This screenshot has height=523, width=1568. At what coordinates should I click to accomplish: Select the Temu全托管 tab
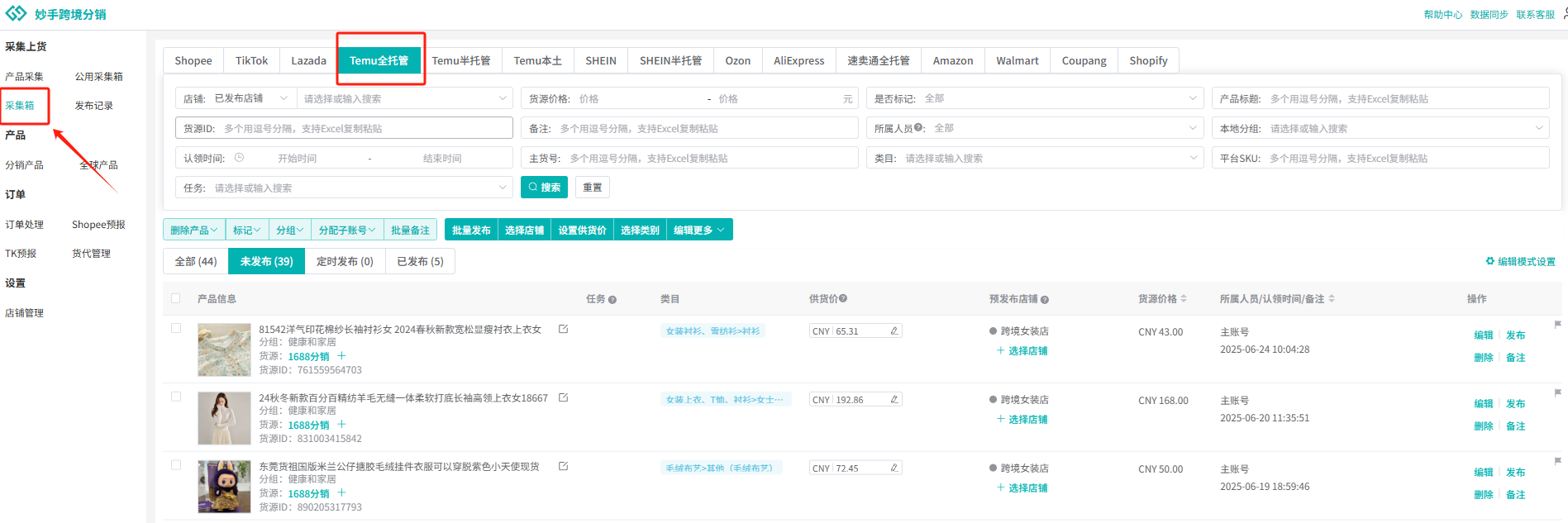[x=379, y=60]
